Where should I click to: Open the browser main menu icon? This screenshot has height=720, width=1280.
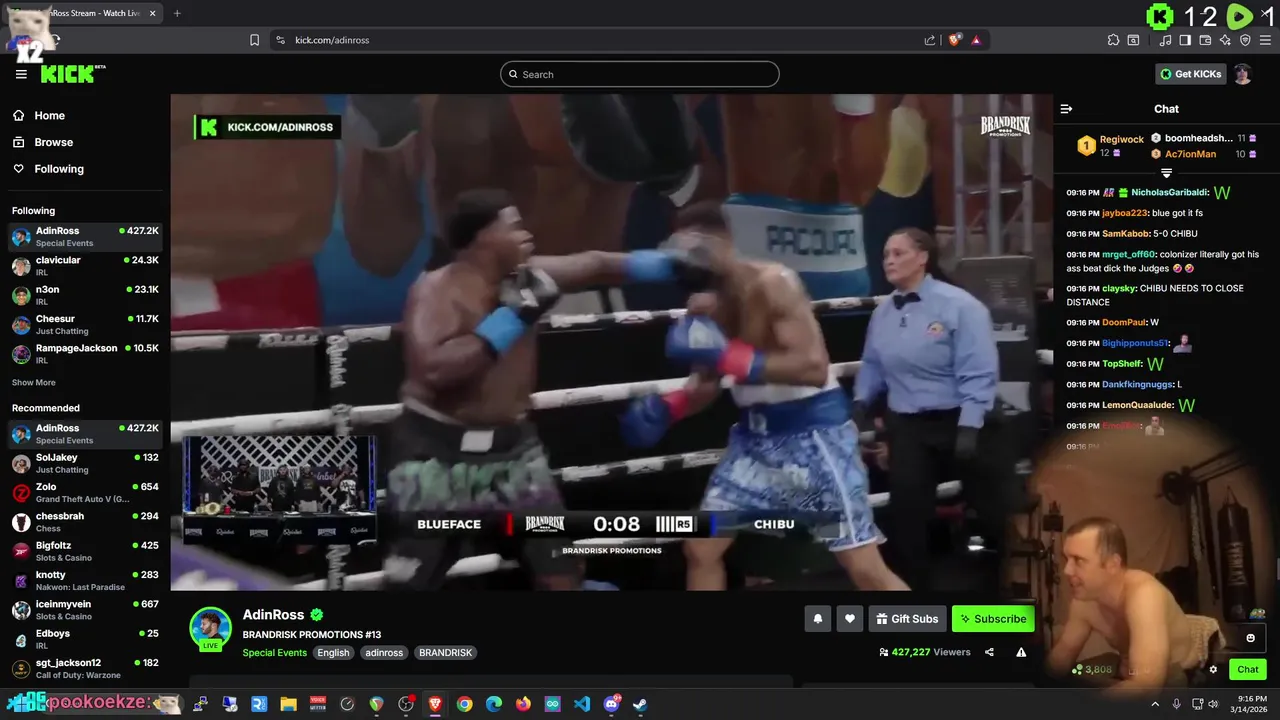pos(1265,40)
